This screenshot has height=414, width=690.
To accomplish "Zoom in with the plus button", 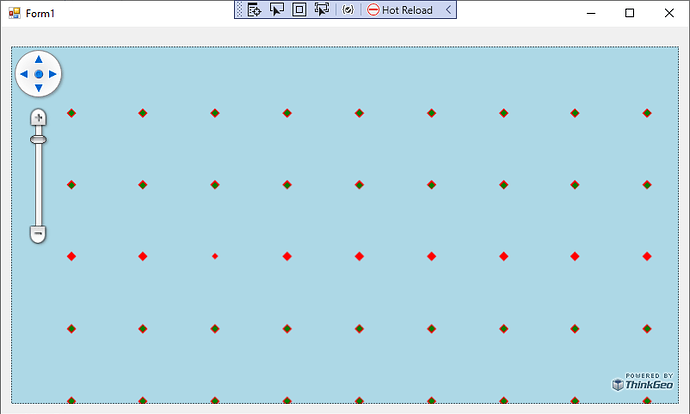I will [x=38, y=117].
